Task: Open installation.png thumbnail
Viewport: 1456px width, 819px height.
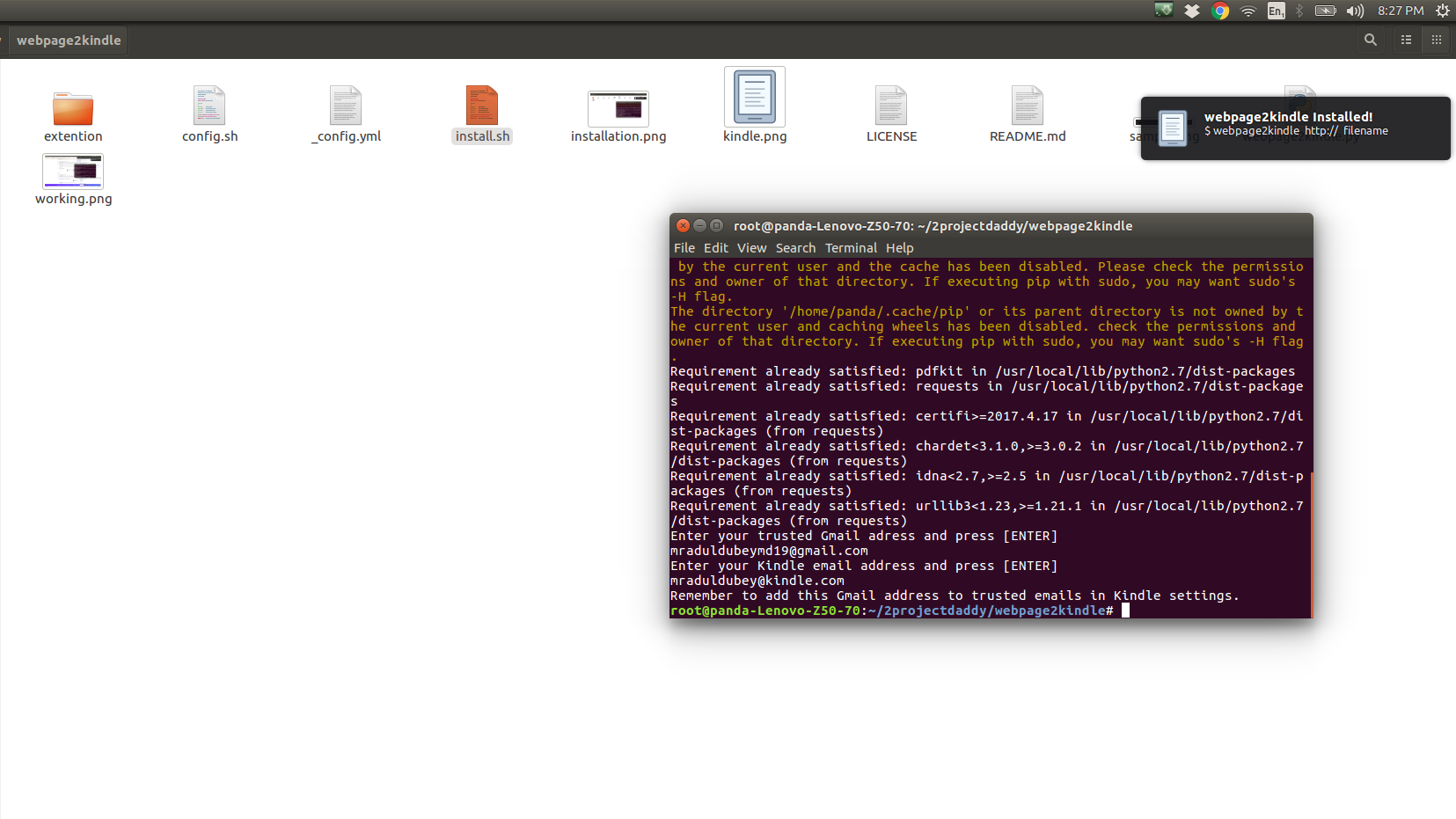Action: point(618,108)
